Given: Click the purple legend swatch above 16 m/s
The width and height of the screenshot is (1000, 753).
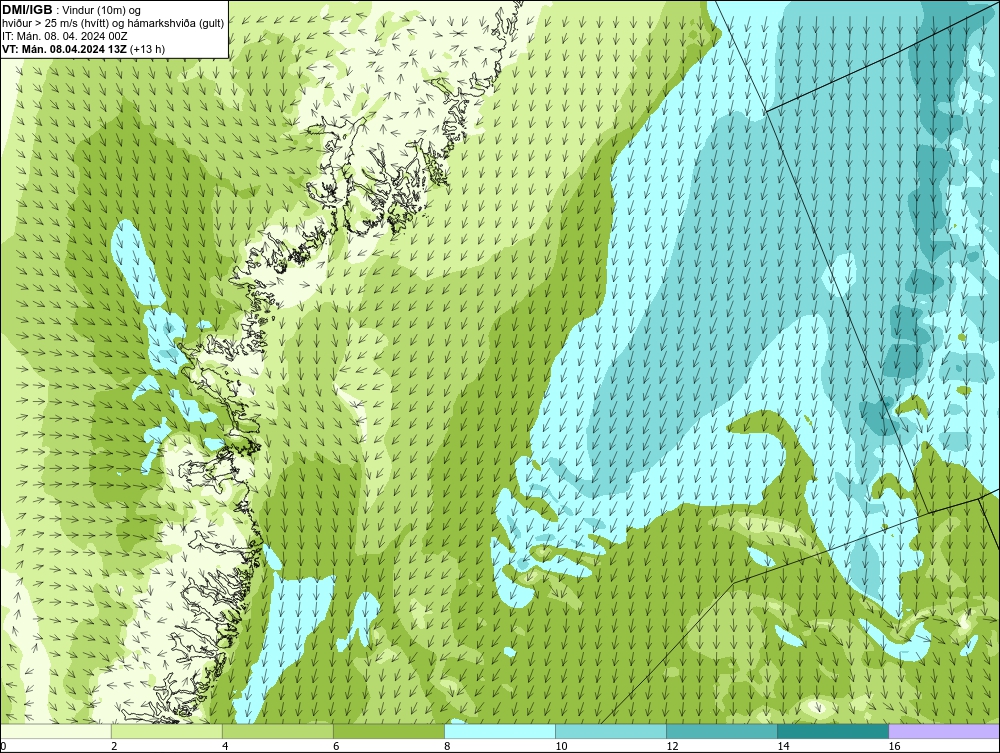Looking at the screenshot, I should coord(944,731).
